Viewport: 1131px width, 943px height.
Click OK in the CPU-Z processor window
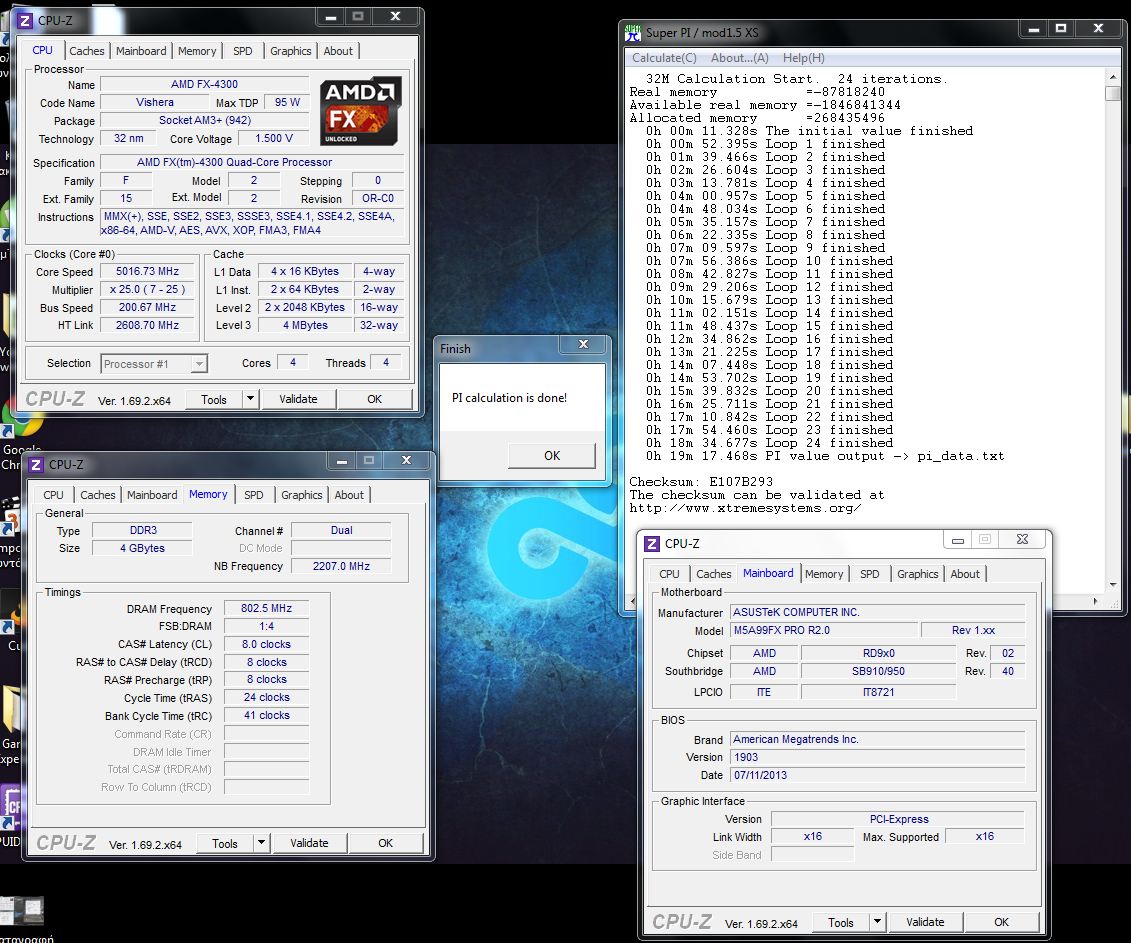[374, 399]
